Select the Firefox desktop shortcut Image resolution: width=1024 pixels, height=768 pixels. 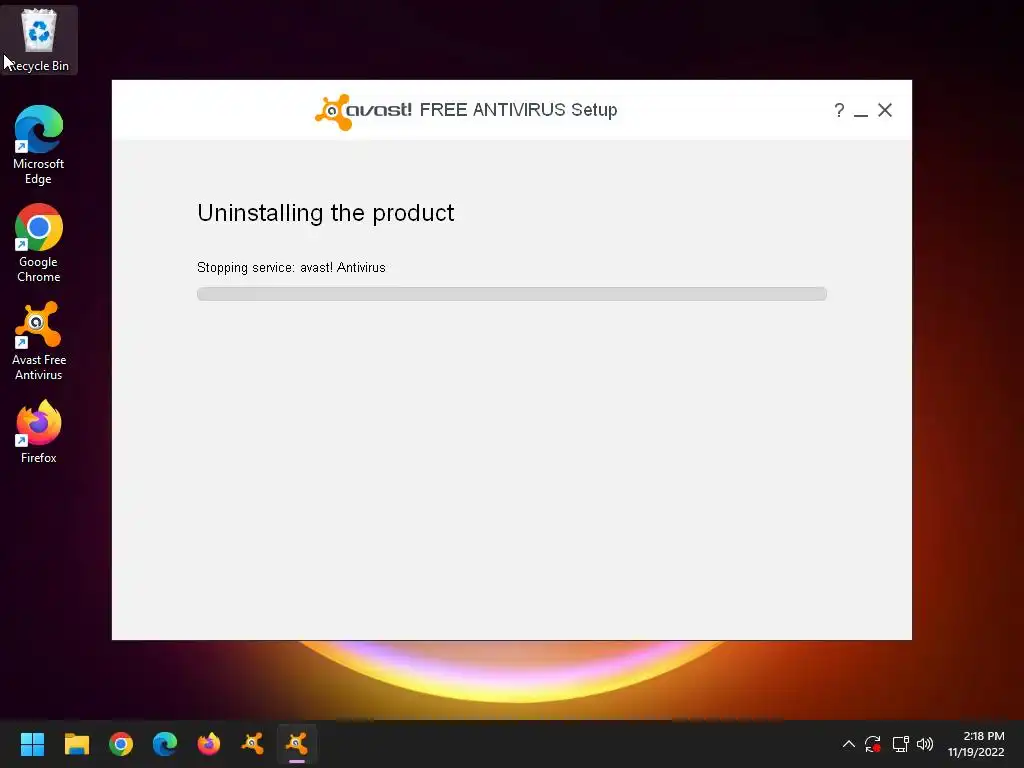[39, 431]
